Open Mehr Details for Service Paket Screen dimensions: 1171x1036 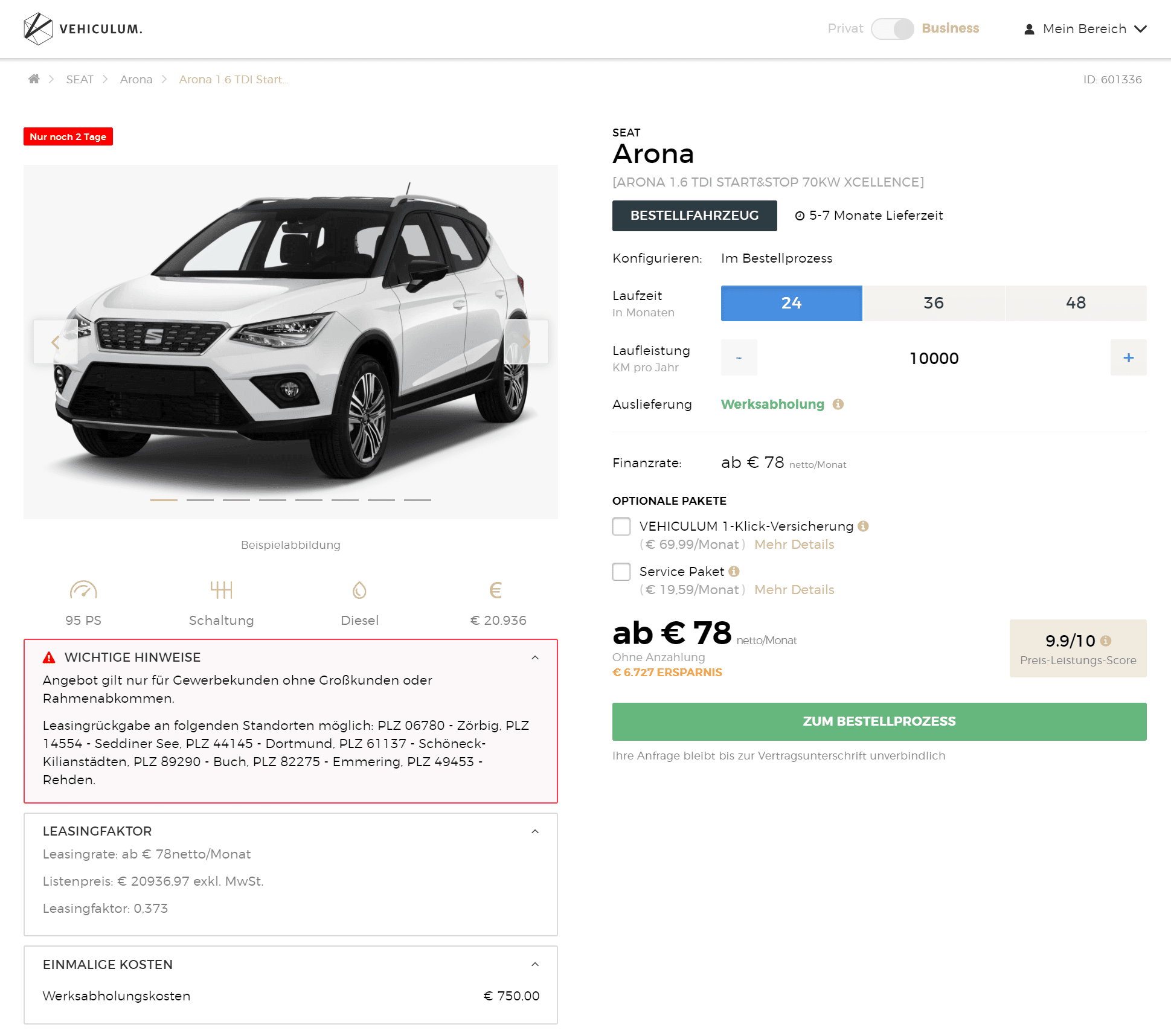point(794,590)
